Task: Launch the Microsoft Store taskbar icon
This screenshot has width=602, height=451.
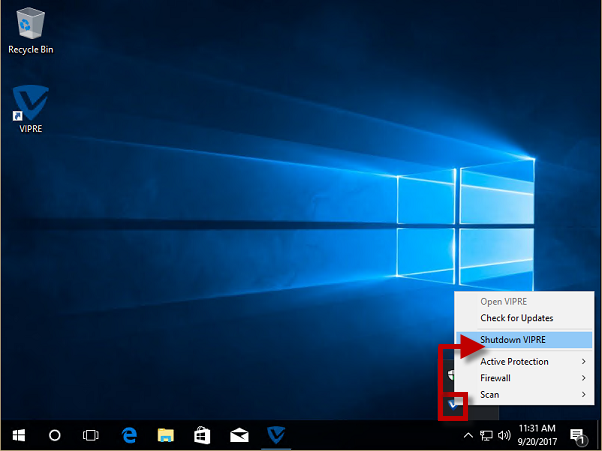Action: pyautogui.click(x=202, y=435)
